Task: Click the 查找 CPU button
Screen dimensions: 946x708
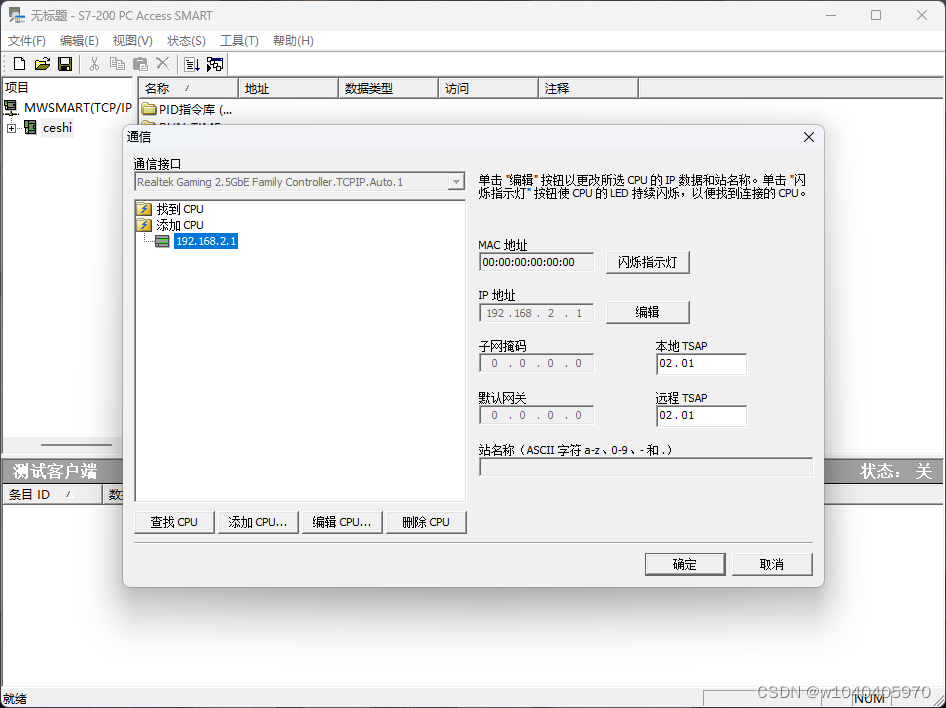Action: [x=173, y=521]
